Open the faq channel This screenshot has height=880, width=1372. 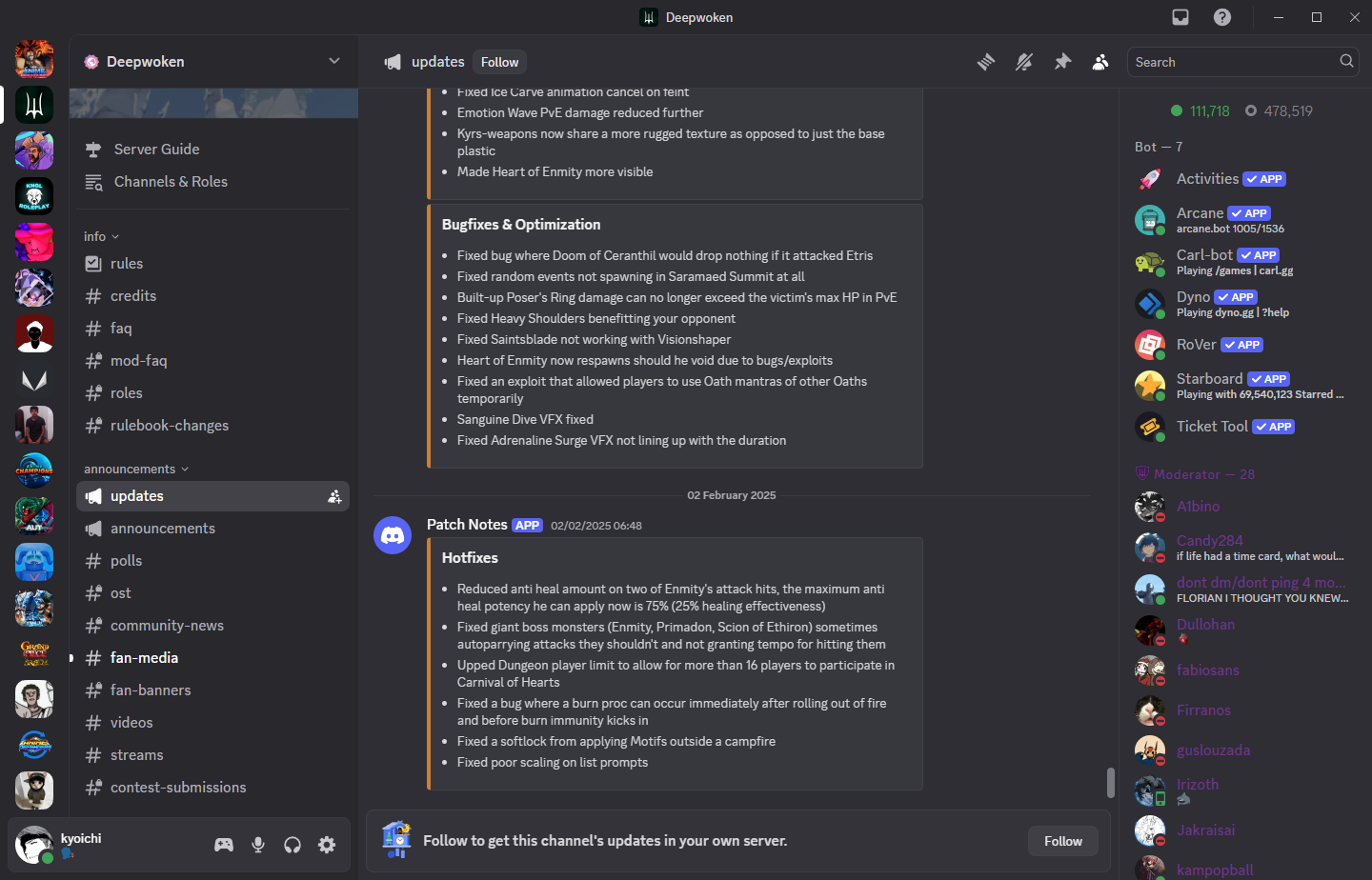[x=213, y=329]
